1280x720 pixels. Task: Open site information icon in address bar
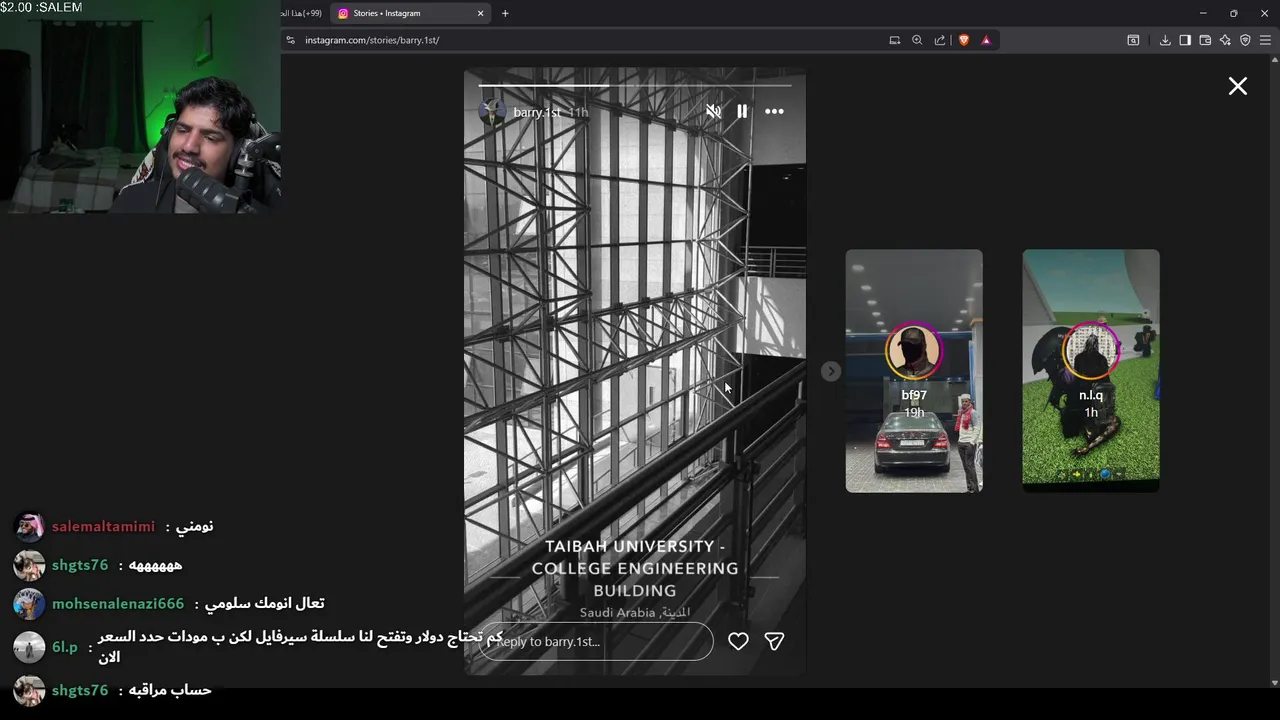pyautogui.click(x=291, y=40)
